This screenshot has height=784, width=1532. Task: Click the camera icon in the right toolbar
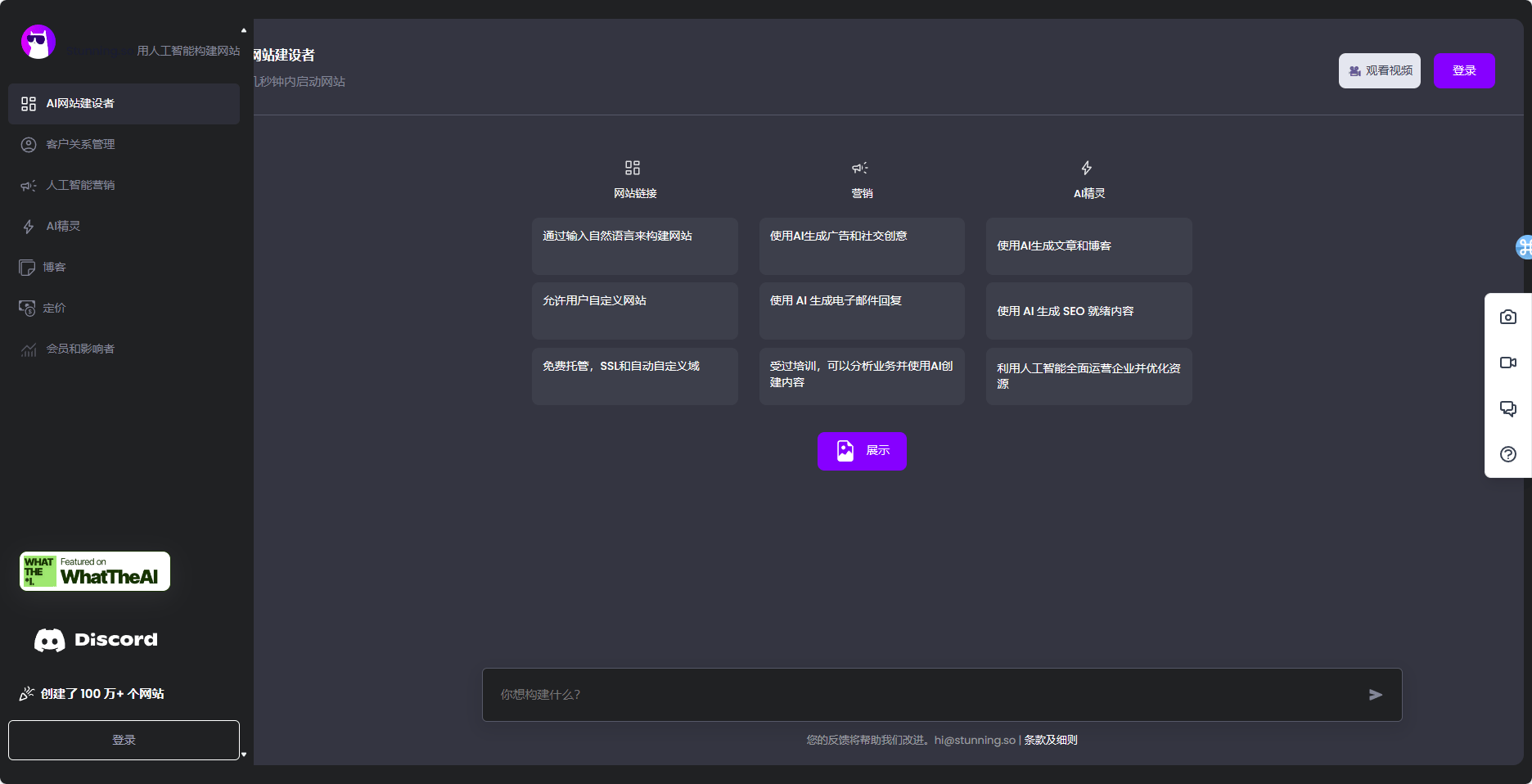(1508, 318)
